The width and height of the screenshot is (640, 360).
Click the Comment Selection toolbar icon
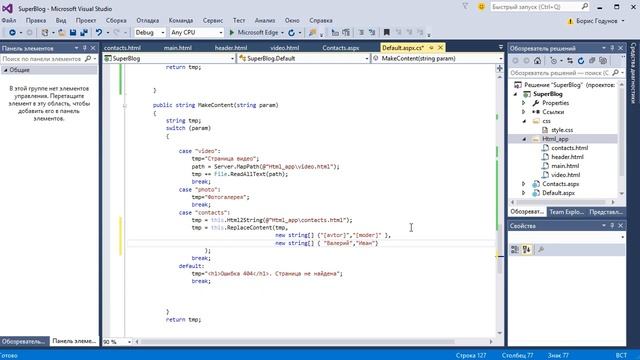(361, 32)
